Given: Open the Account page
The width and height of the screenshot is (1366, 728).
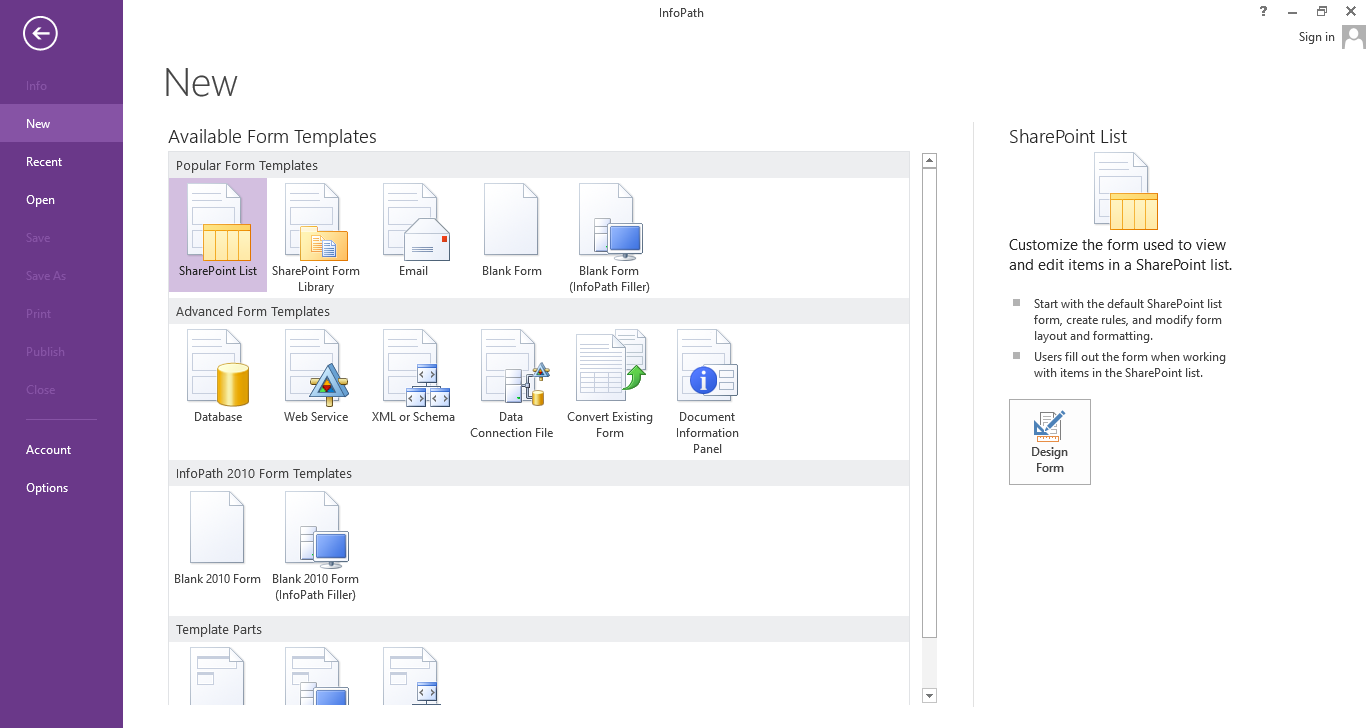Looking at the screenshot, I should pos(49,450).
